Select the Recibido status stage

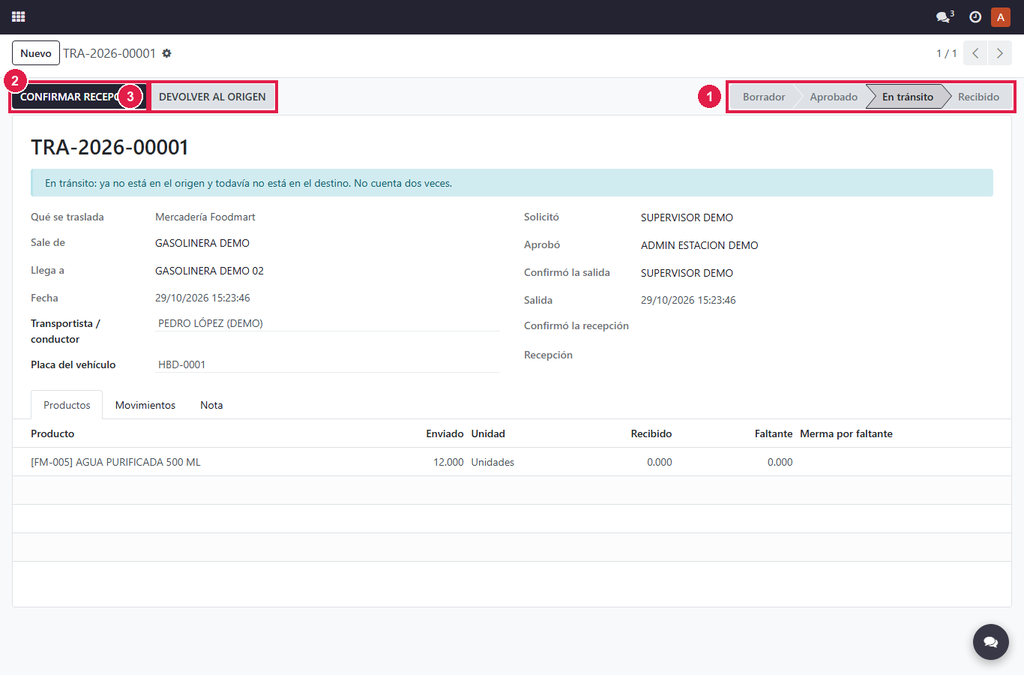[x=978, y=97]
